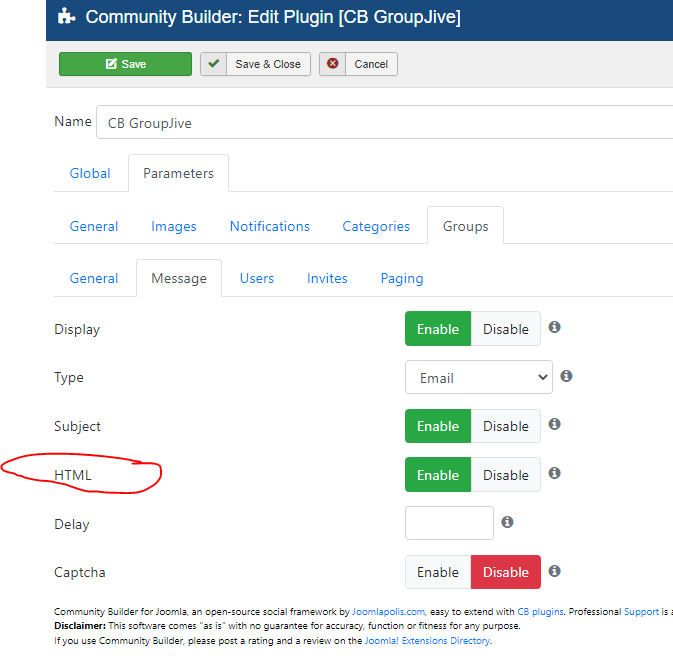The height and width of the screenshot is (661, 673).
Task: Show info tooltip for Delay setting
Action: (x=507, y=522)
